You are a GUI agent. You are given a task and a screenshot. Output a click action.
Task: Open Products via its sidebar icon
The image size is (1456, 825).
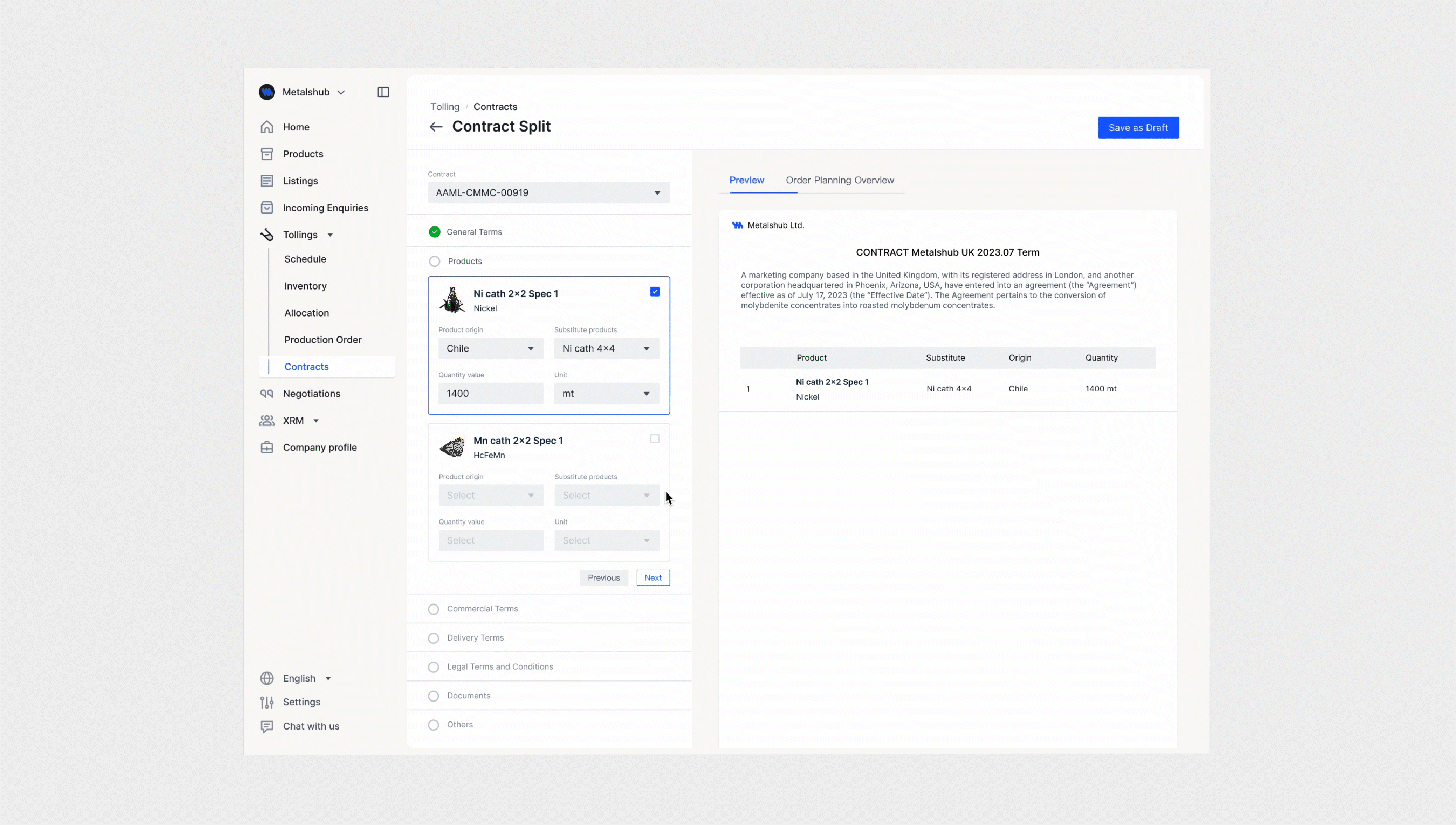point(267,154)
